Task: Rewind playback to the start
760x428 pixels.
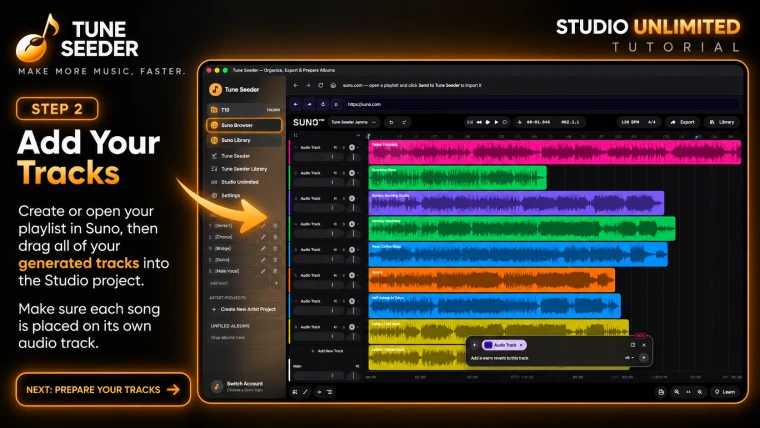Action: click(479, 122)
